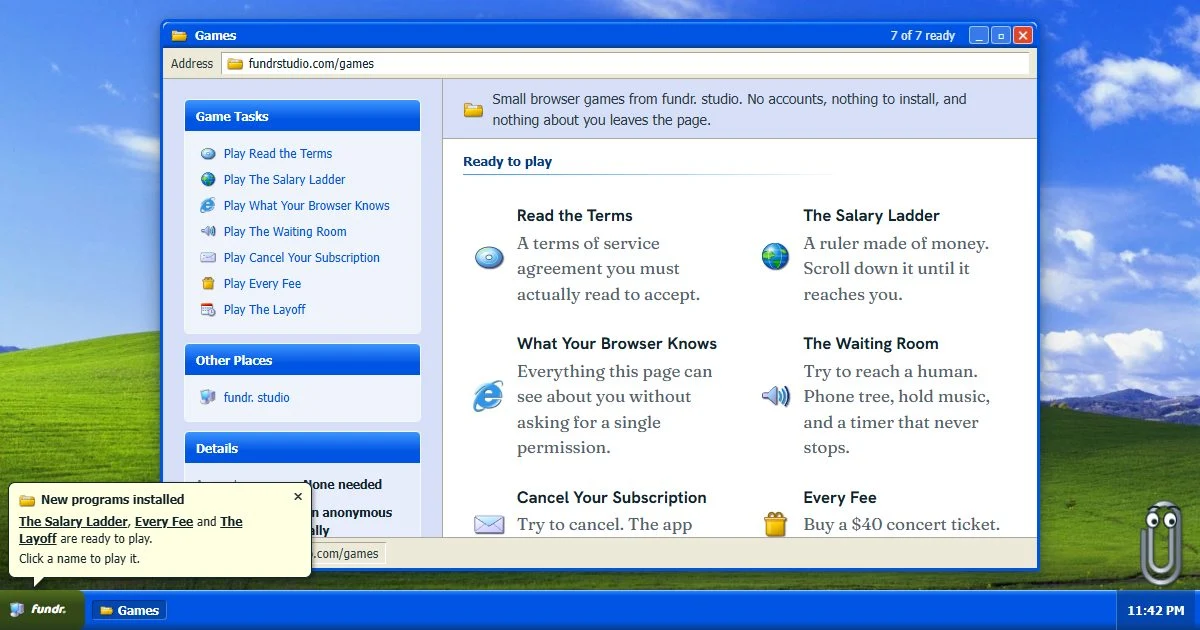Collapse the Game Tasks panel header
This screenshot has height=630, width=1200.
point(302,116)
